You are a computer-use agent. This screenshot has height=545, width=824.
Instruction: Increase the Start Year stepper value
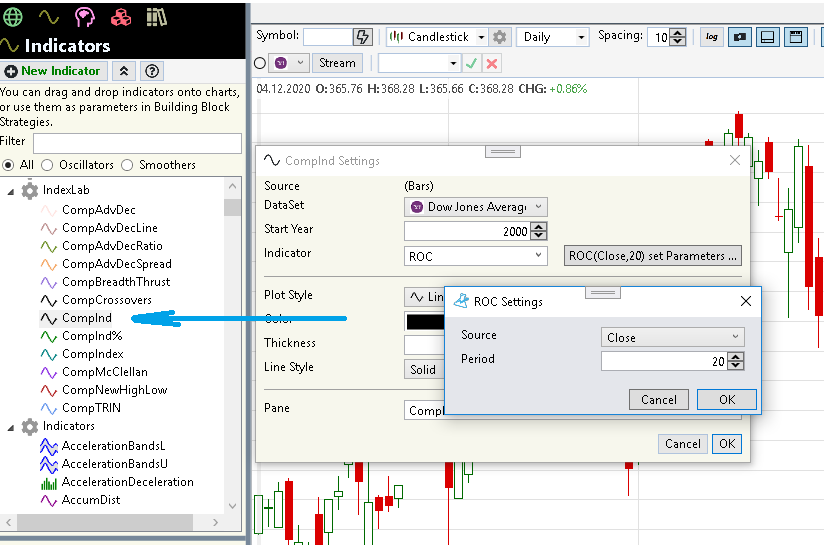[539, 227]
